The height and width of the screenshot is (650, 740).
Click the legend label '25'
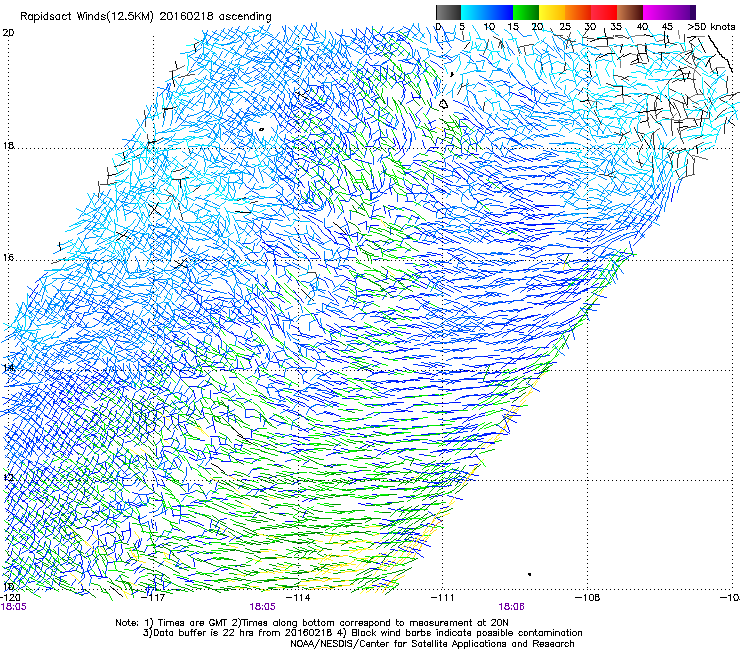[x=565, y=27]
